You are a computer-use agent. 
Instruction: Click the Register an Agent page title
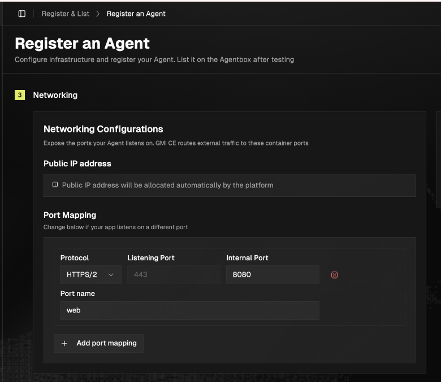click(x=82, y=44)
